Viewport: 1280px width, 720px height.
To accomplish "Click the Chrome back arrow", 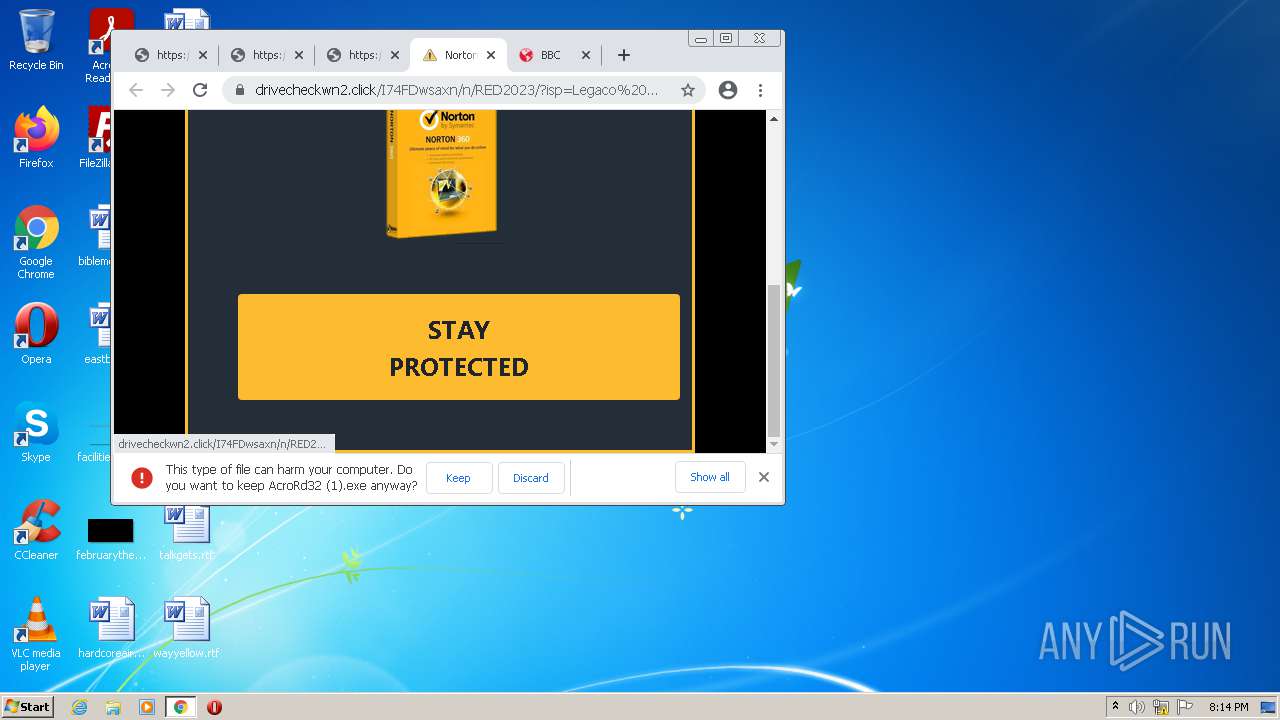I will (136, 90).
